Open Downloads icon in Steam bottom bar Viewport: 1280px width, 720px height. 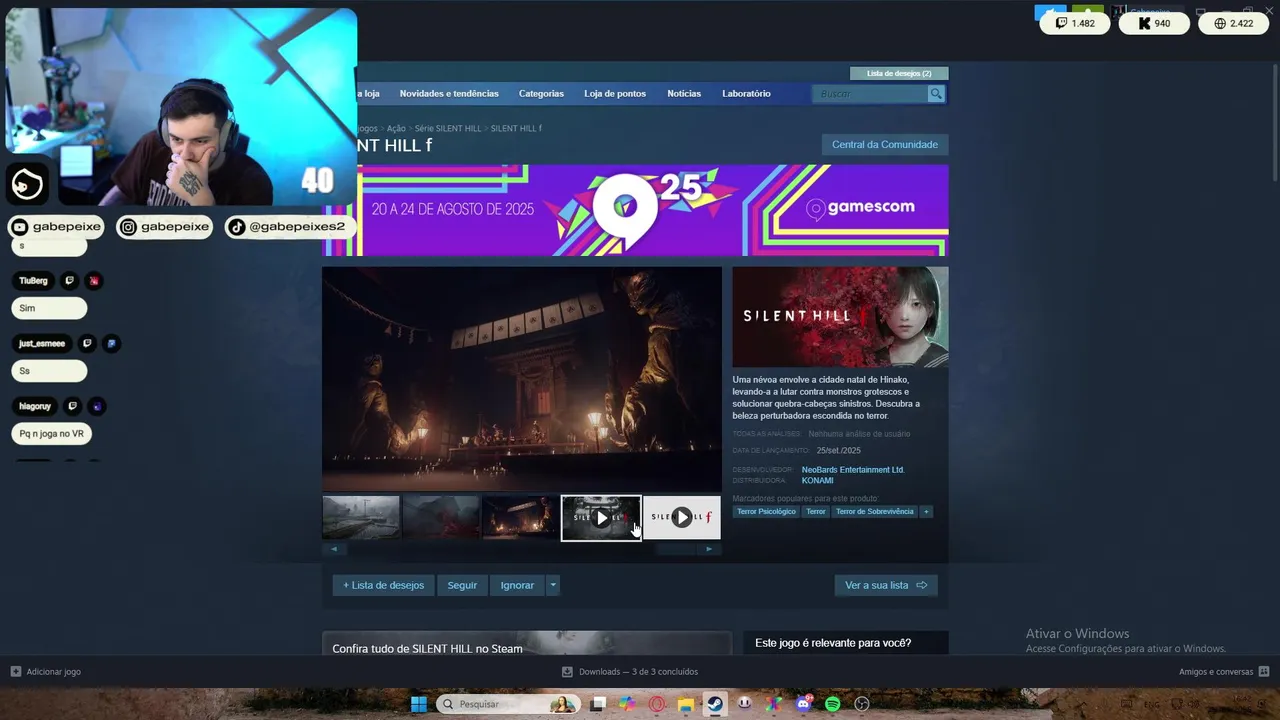click(x=567, y=672)
